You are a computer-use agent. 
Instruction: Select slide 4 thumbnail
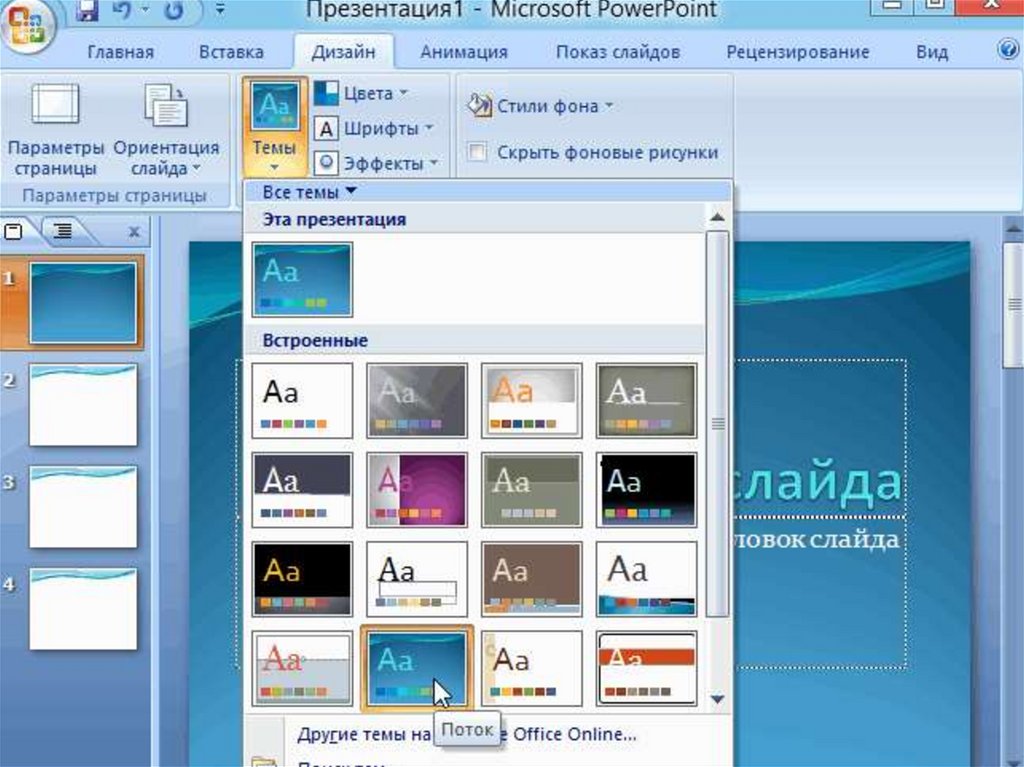83,609
